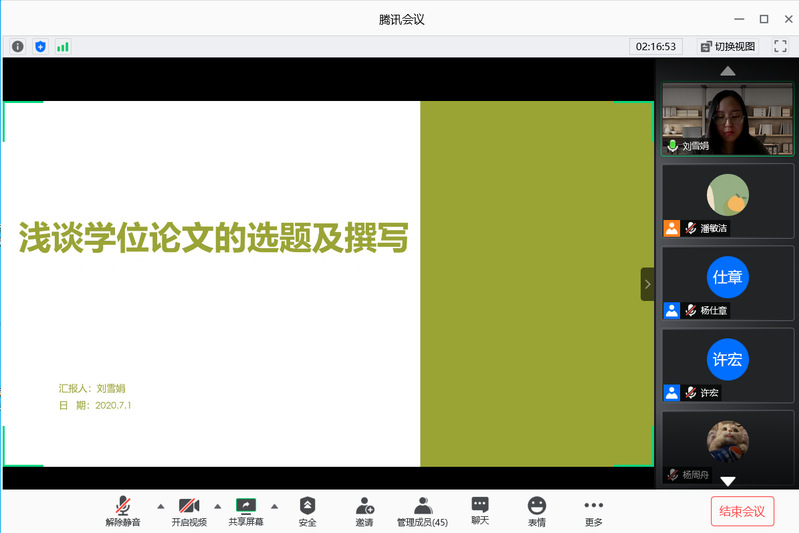
Task: Click 共享屏幕 share screen icon
Action: (245, 511)
